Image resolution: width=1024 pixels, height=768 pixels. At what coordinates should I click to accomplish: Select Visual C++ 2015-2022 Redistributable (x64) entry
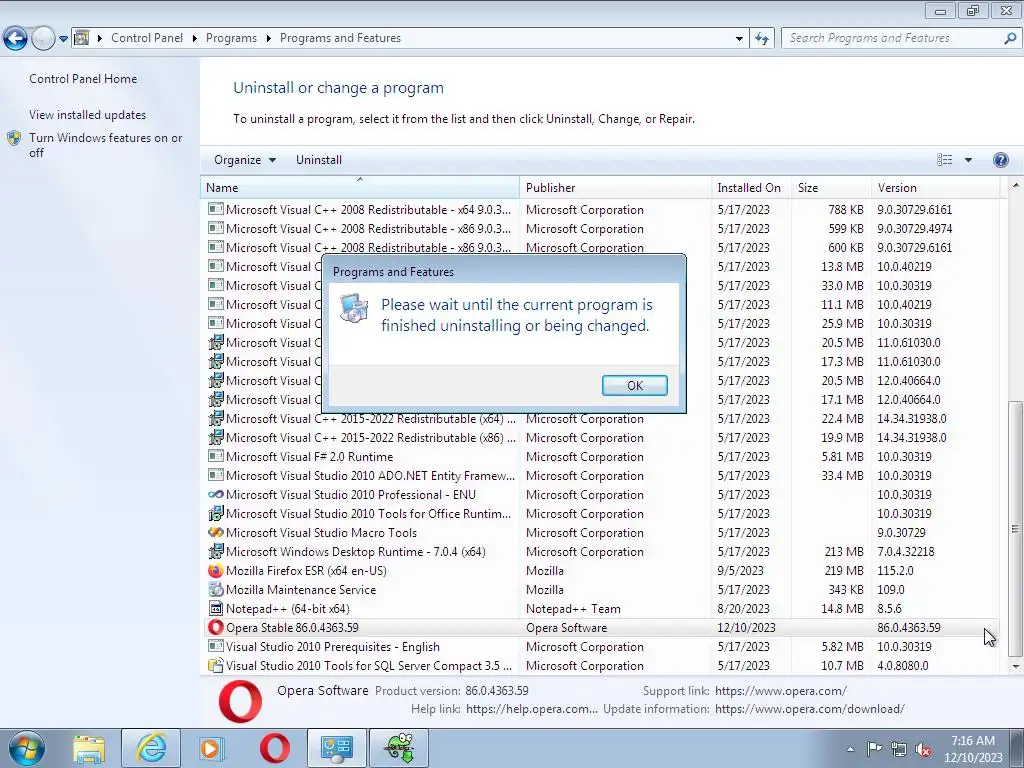click(x=600, y=419)
